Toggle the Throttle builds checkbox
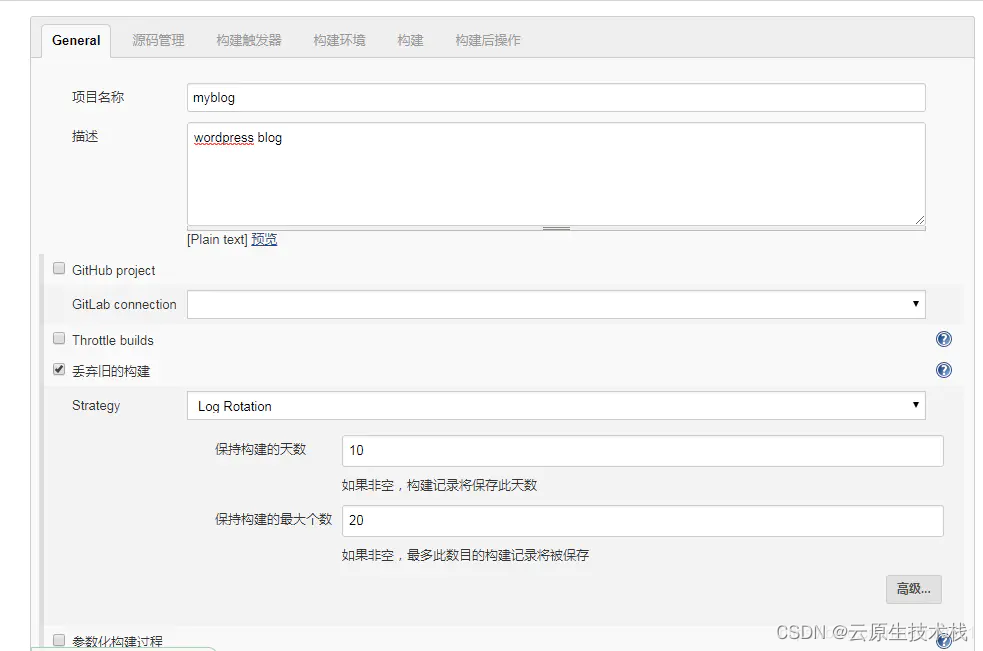 tap(59, 339)
